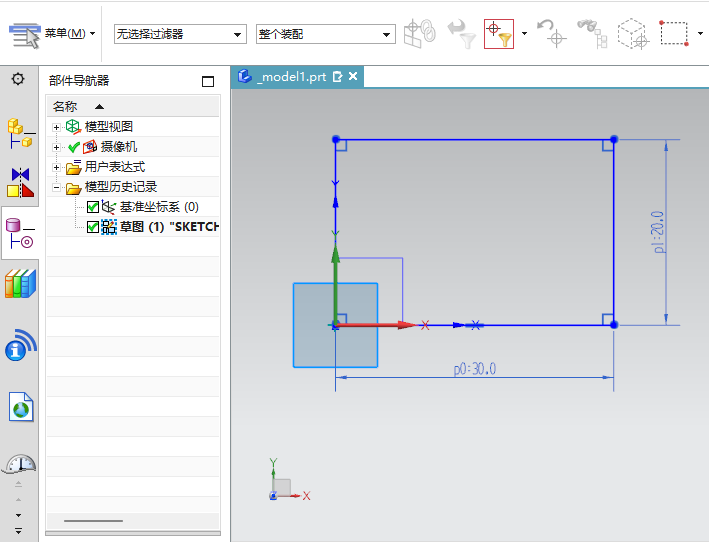Select the 模型历史记录 folder item

point(120,187)
